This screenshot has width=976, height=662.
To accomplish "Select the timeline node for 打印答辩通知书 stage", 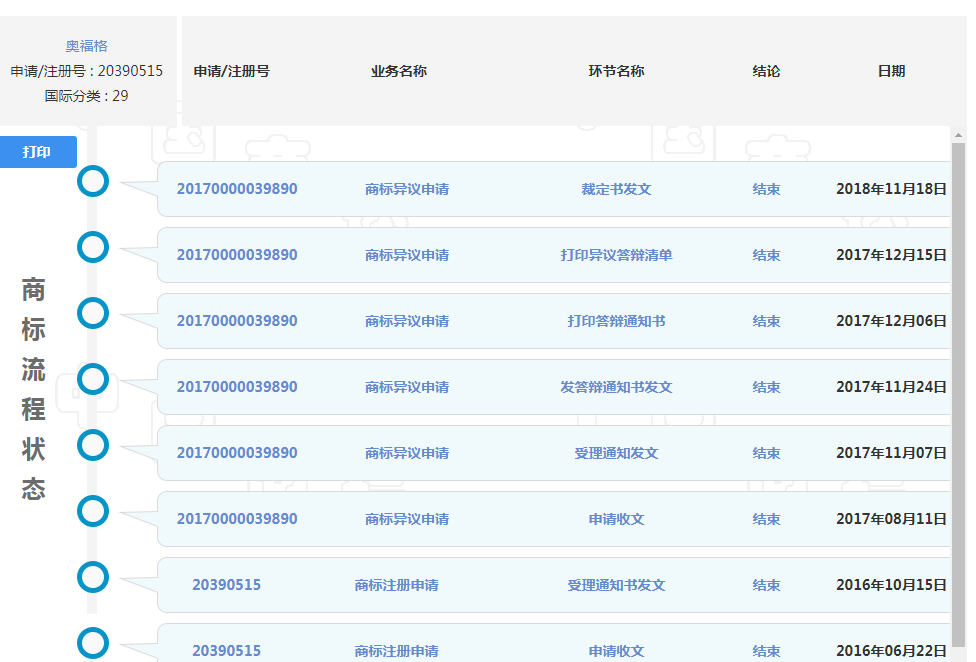I will tap(92, 313).
